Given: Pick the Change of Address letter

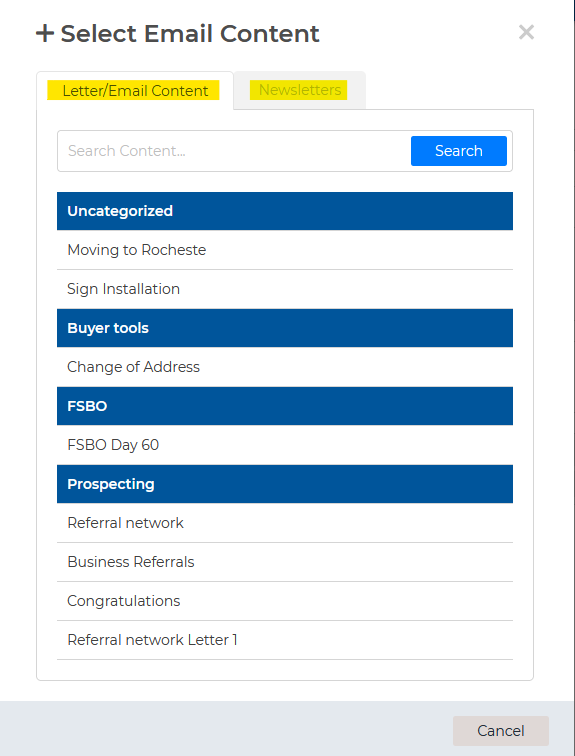Looking at the screenshot, I should pyautogui.click(x=285, y=367).
